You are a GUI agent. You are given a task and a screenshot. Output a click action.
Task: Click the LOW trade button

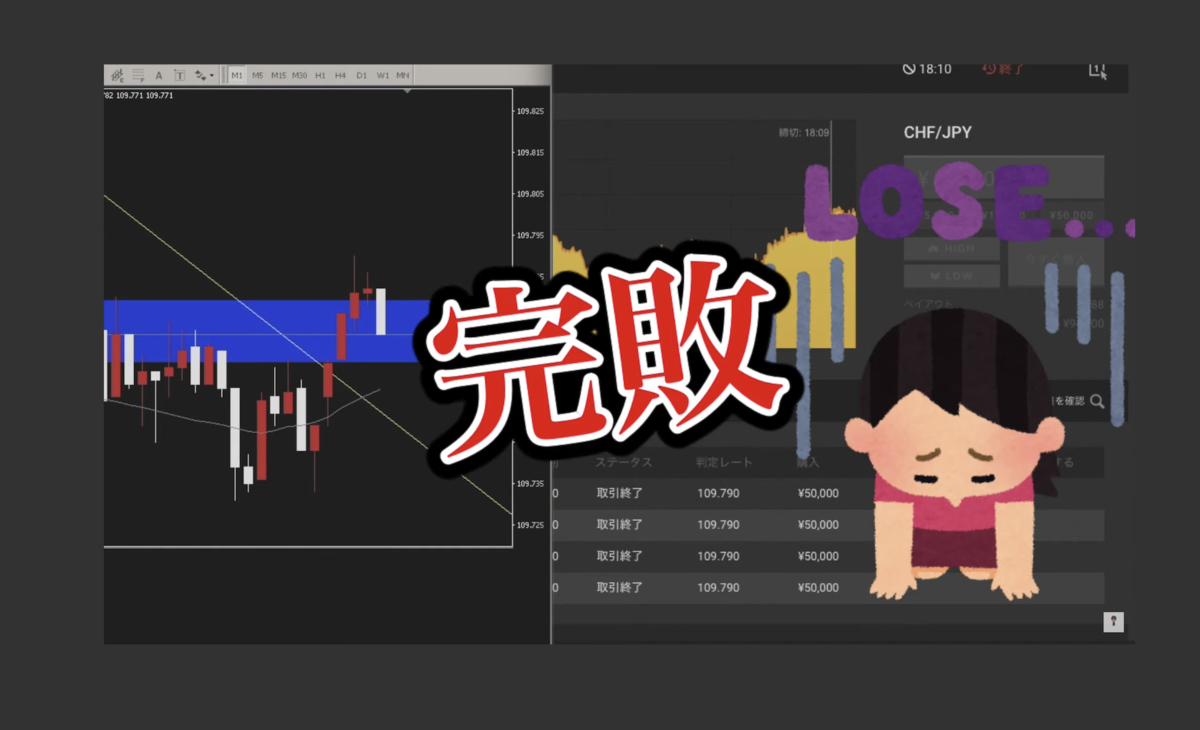(x=951, y=277)
